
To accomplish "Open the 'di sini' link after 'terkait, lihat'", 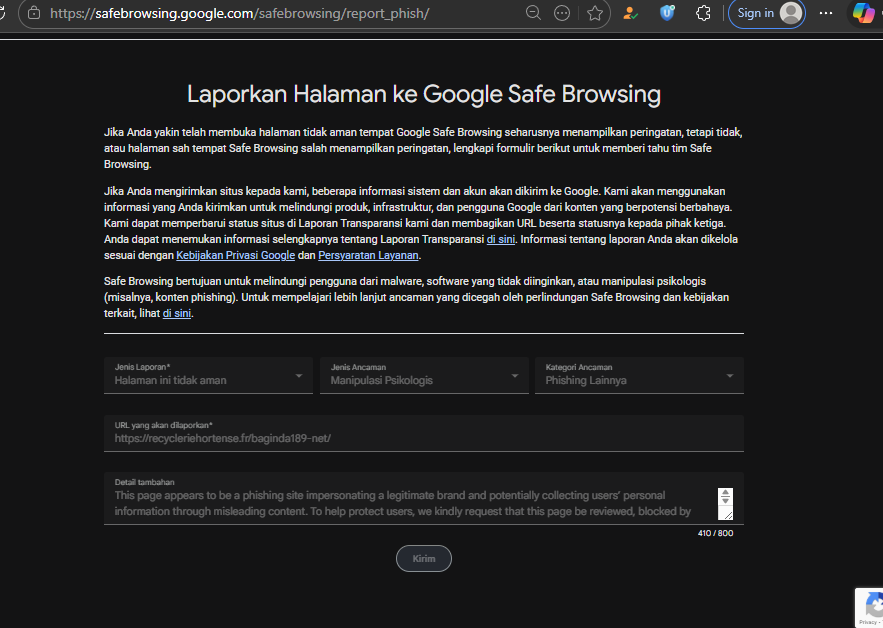I will (x=177, y=313).
